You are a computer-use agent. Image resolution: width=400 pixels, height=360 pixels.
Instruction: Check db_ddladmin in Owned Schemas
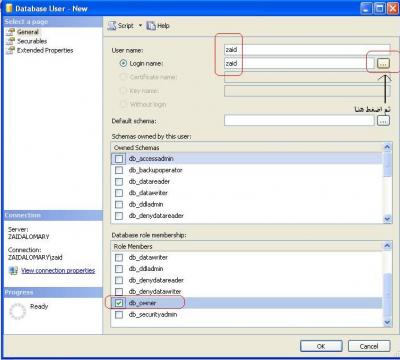pyautogui.click(x=119, y=204)
